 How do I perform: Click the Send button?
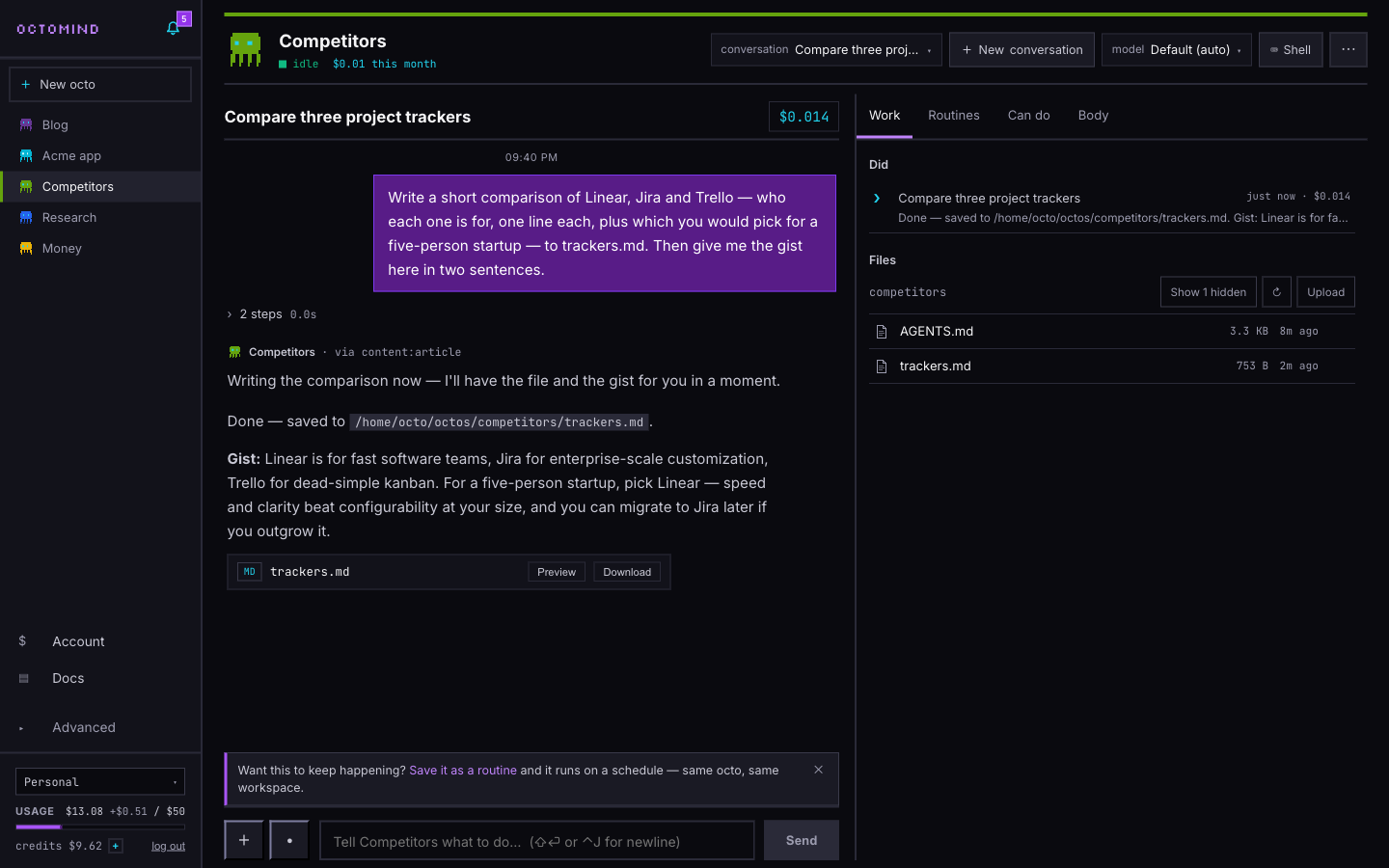[802, 840]
